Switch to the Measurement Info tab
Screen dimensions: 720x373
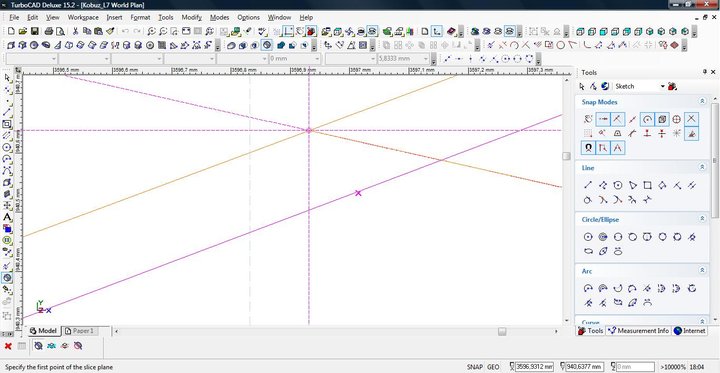click(638, 331)
